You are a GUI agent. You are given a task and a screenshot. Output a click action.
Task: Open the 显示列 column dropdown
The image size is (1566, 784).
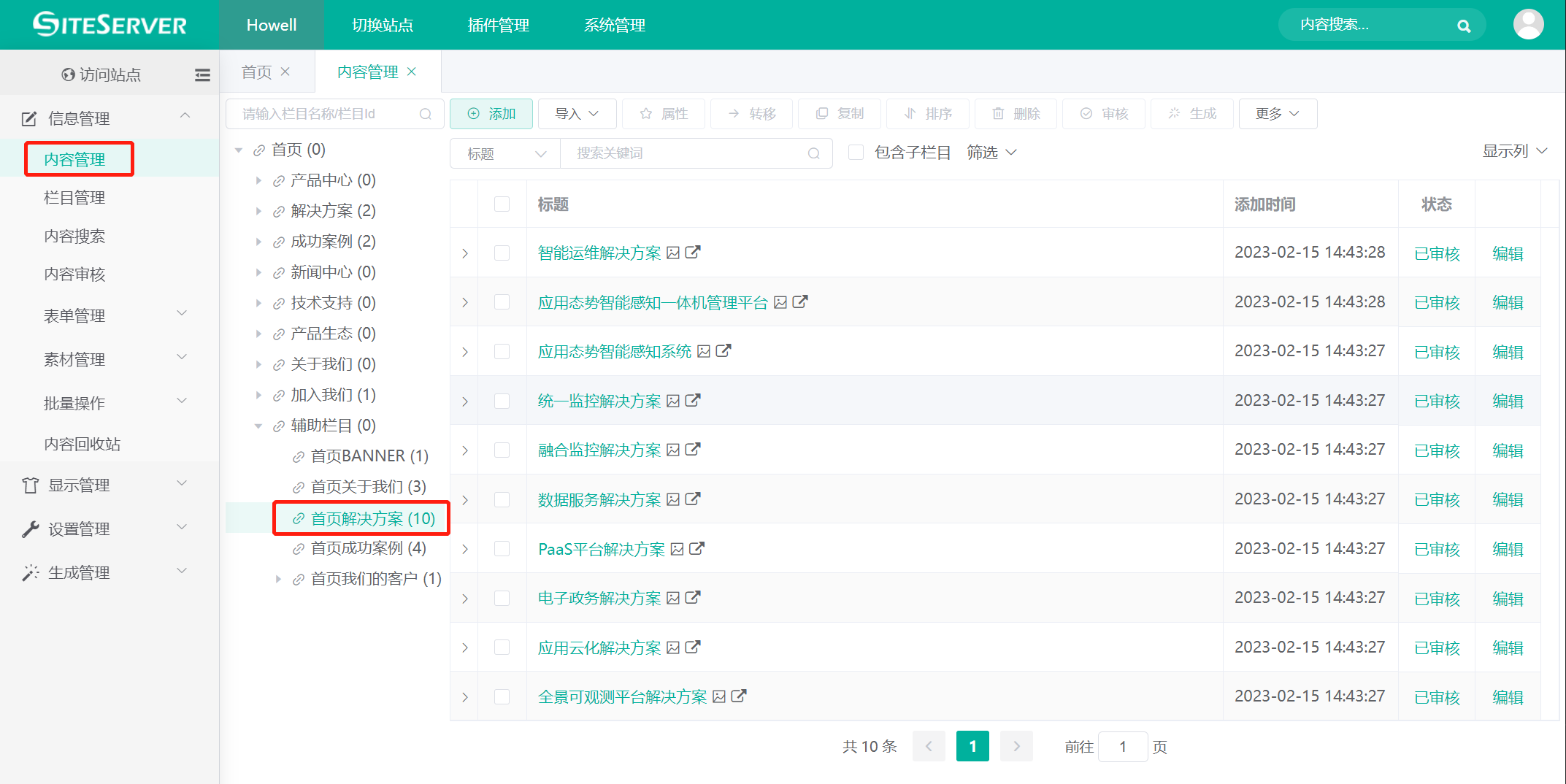[x=1514, y=151]
